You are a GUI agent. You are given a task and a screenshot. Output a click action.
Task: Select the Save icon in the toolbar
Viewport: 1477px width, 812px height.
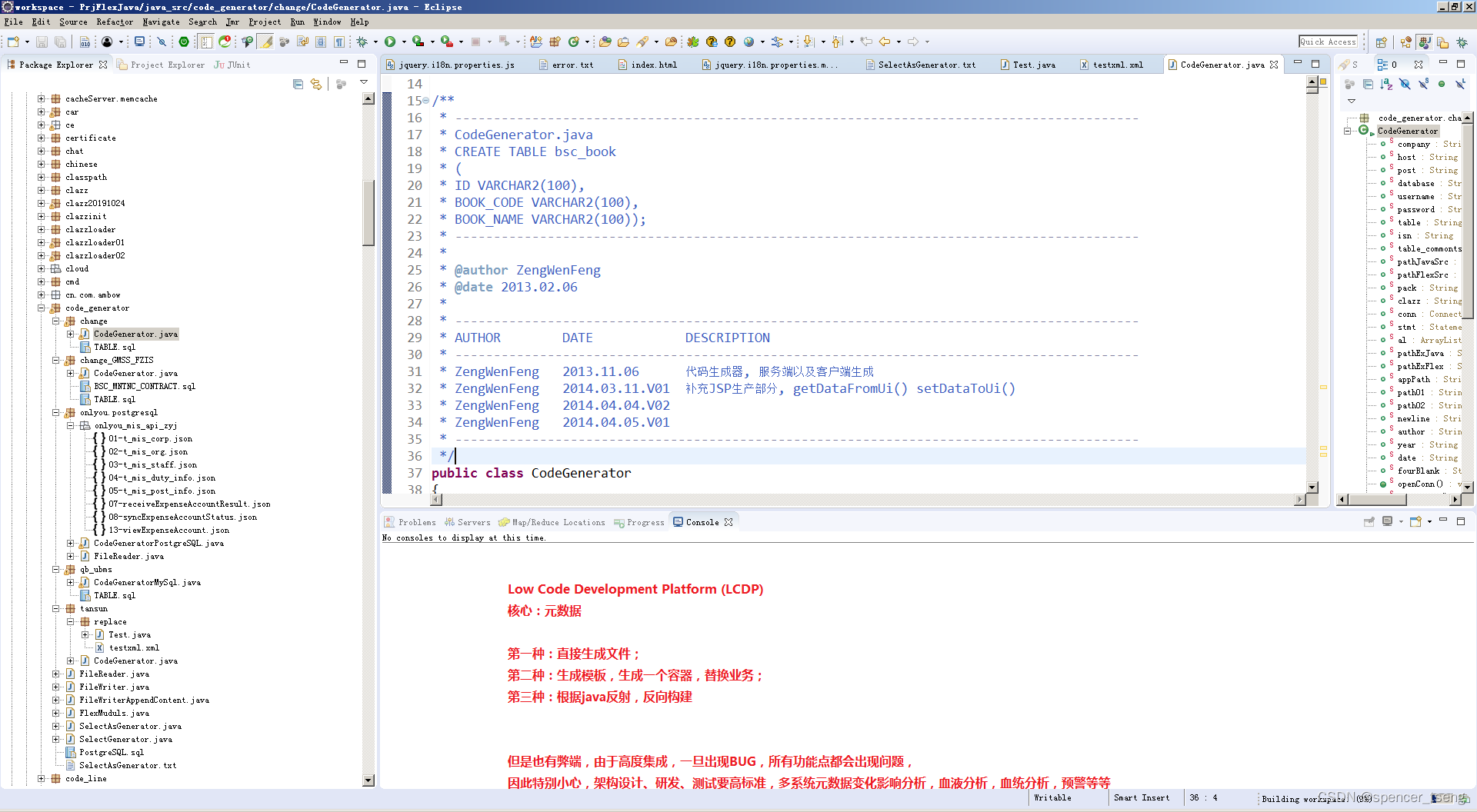pyautogui.click(x=42, y=42)
